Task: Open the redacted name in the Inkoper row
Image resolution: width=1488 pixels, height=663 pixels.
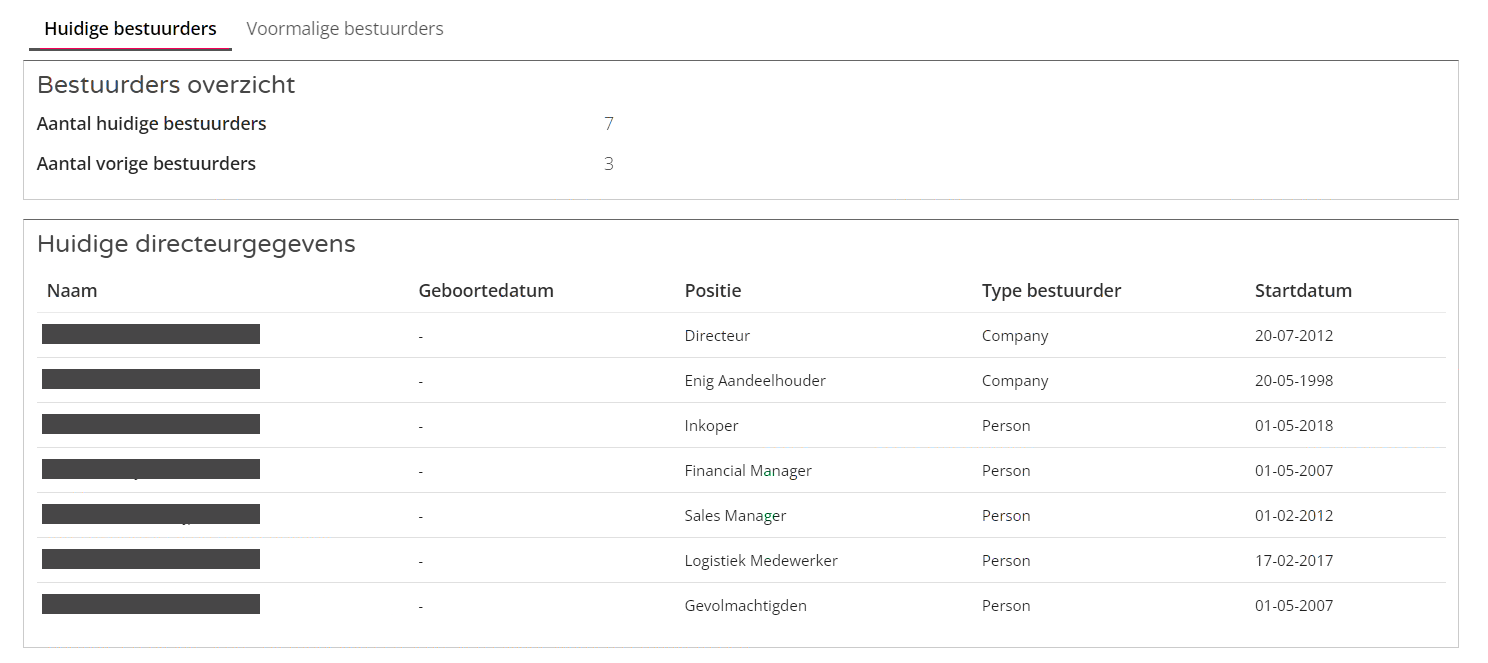Action: tap(151, 425)
